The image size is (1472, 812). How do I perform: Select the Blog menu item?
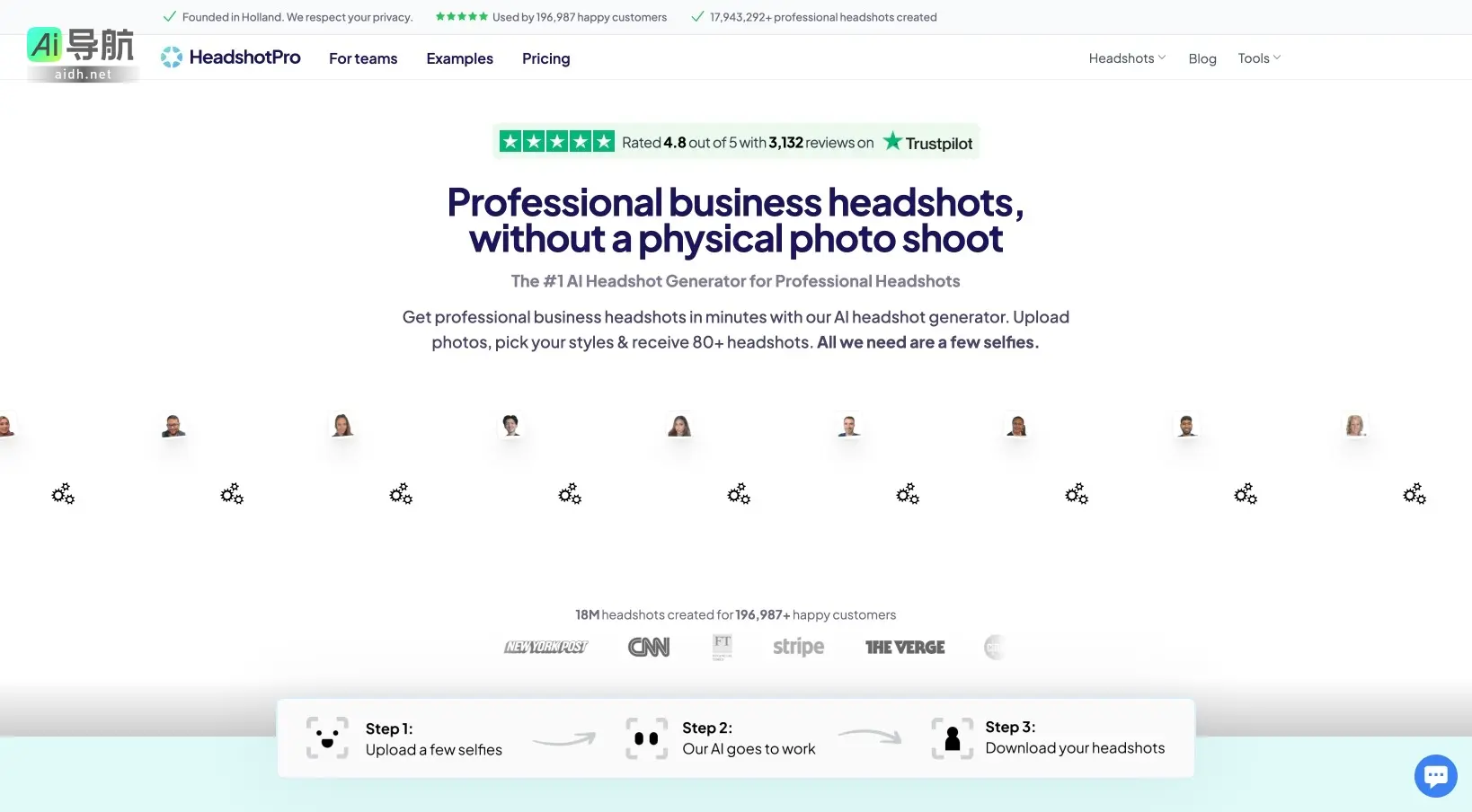[1202, 57]
